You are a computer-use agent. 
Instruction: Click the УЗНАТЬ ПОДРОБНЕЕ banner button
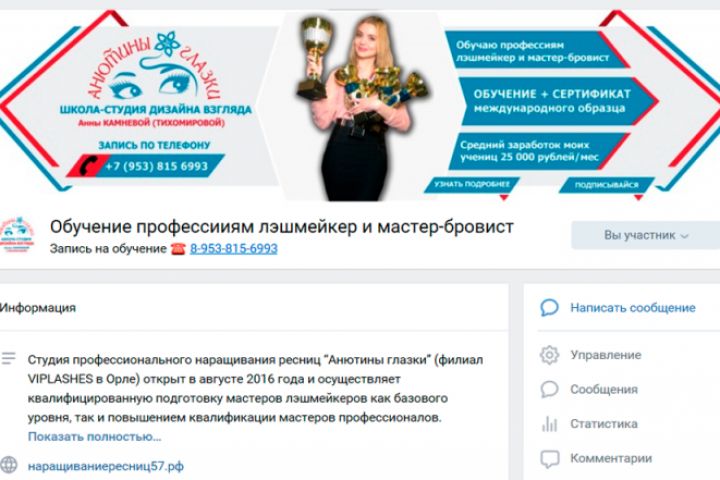(472, 185)
